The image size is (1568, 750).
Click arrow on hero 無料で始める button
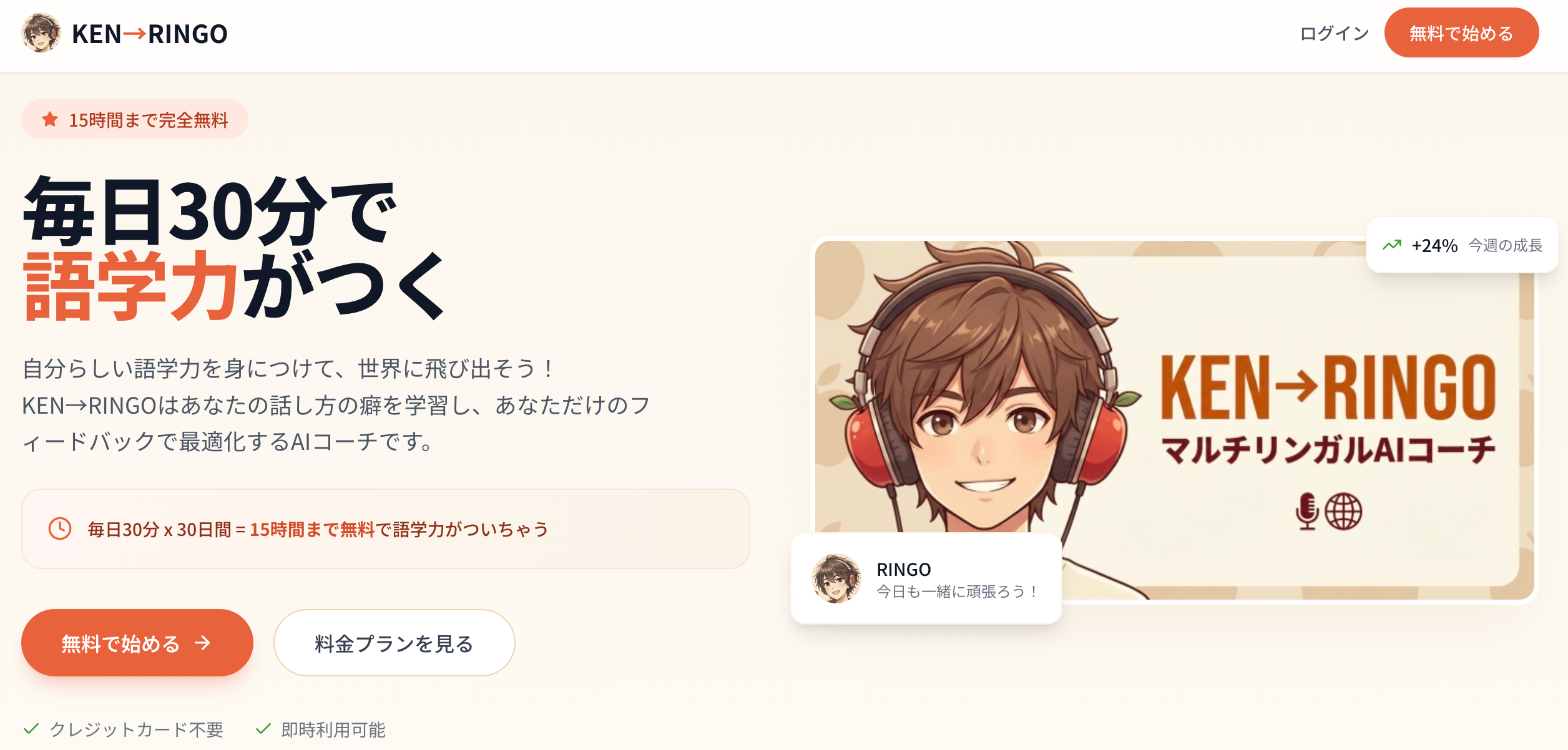click(x=202, y=643)
